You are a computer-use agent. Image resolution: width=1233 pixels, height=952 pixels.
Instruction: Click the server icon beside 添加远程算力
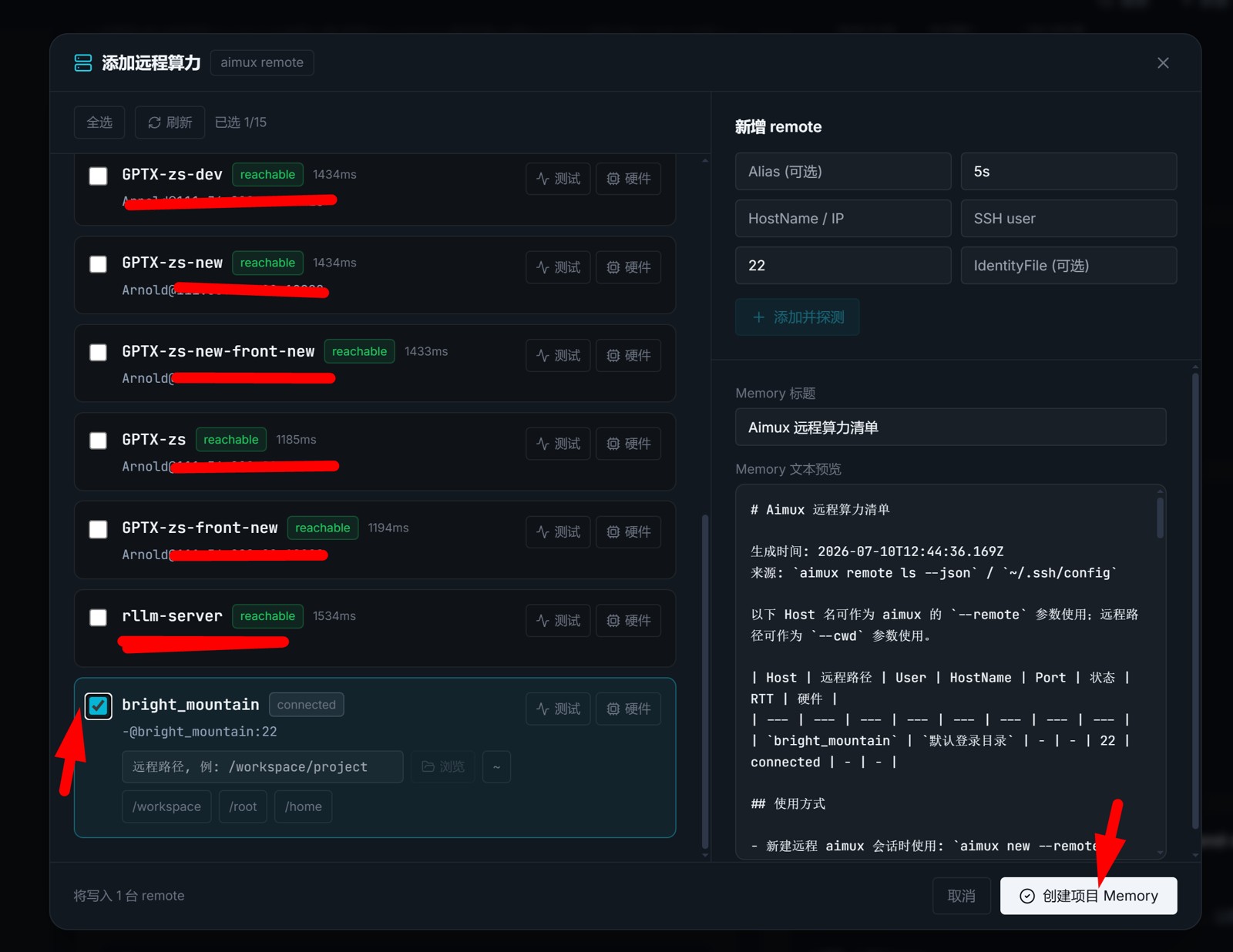coord(83,63)
